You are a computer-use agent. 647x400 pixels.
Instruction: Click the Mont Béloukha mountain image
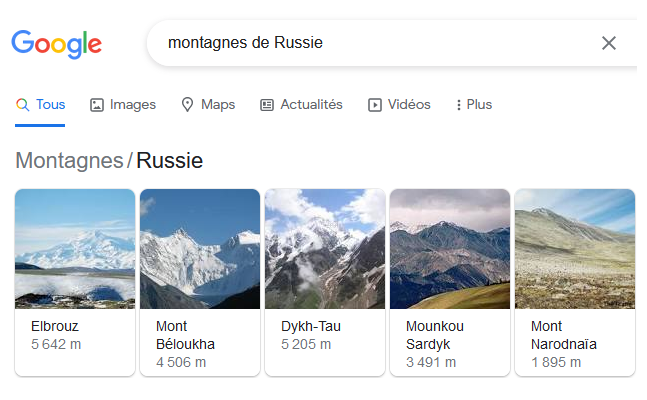[x=200, y=249]
